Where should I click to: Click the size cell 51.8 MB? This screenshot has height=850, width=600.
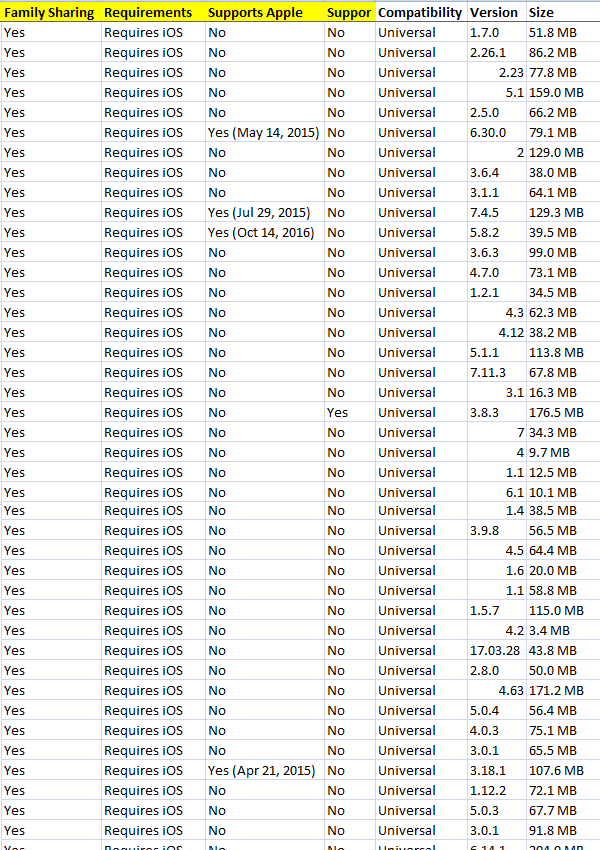(x=563, y=33)
